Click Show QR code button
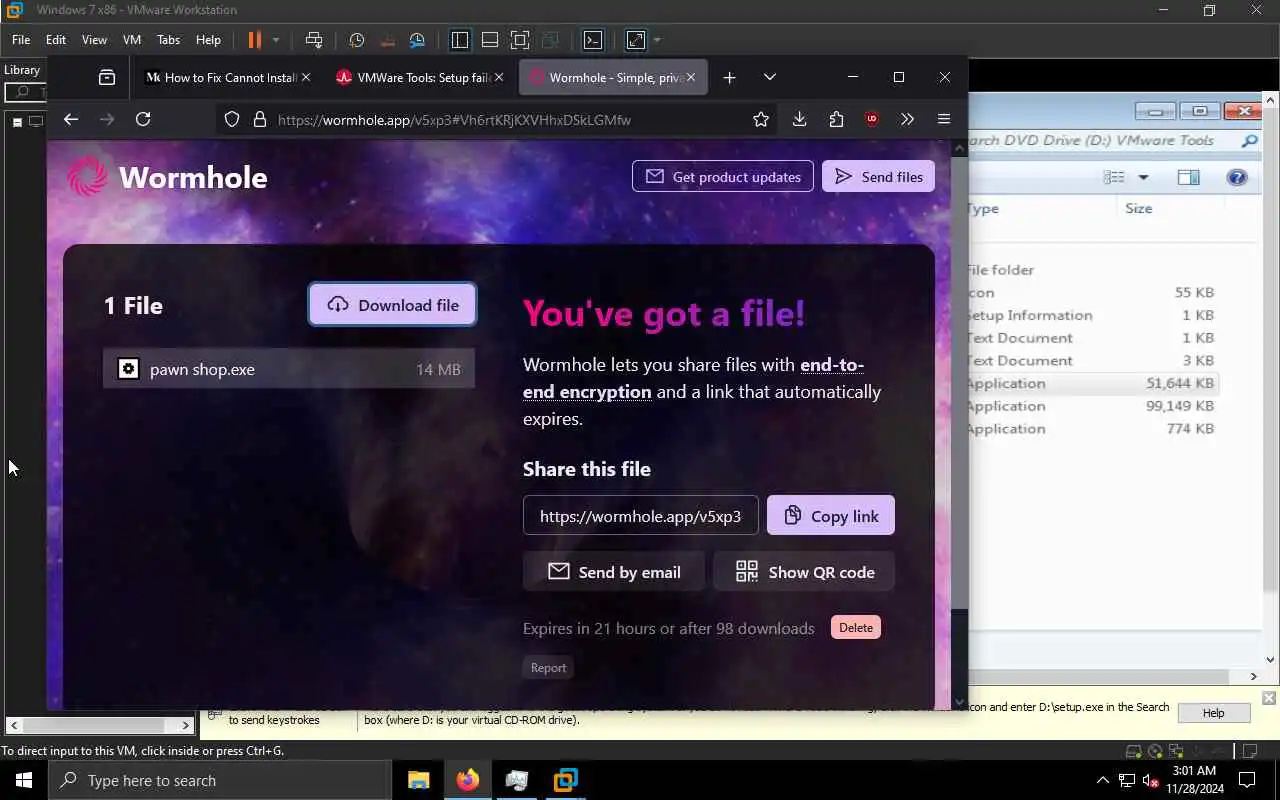The height and width of the screenshot is (800, 1280). pos(804,572)
